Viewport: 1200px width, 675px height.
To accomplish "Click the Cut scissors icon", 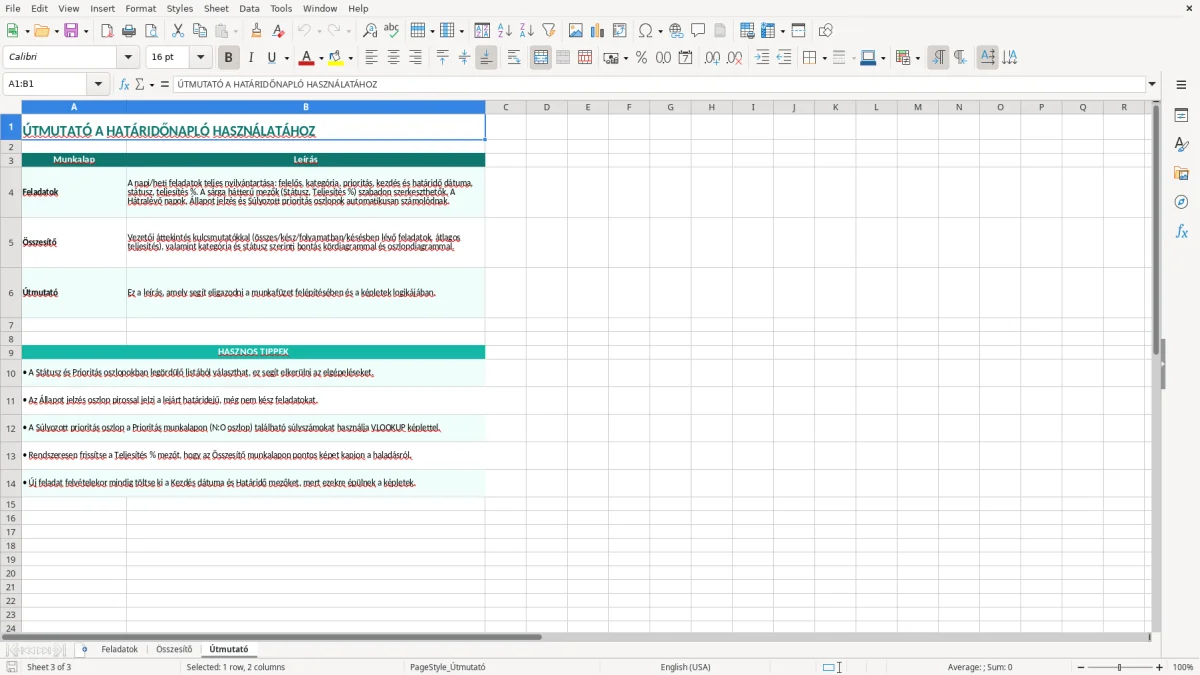I will click(178, 31).
